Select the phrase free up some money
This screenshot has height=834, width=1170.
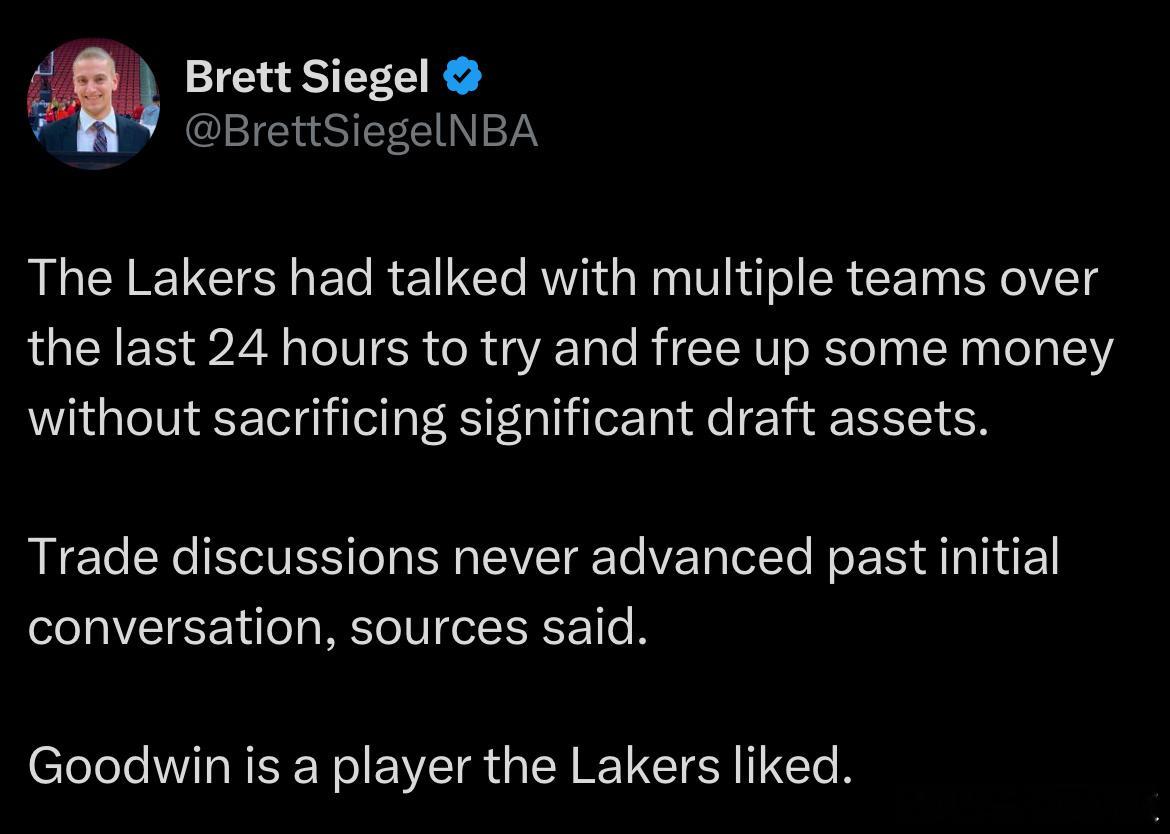pyautogui.click(x=882, y=351)
